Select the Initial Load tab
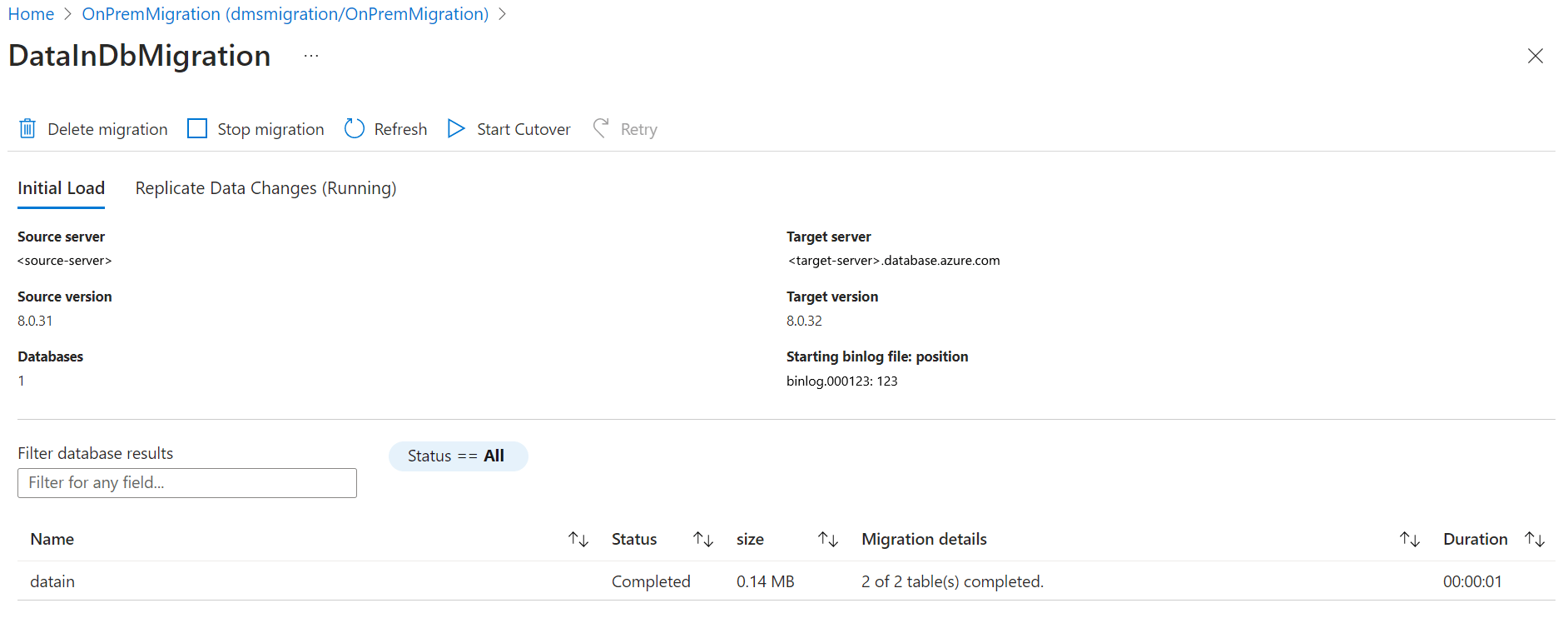This screenshot has height=623, width=1568. pos(62,188)
